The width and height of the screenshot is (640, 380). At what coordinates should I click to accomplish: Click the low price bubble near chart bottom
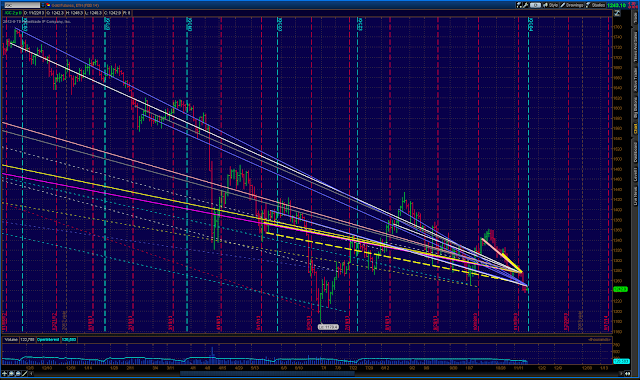click(328, 327)
